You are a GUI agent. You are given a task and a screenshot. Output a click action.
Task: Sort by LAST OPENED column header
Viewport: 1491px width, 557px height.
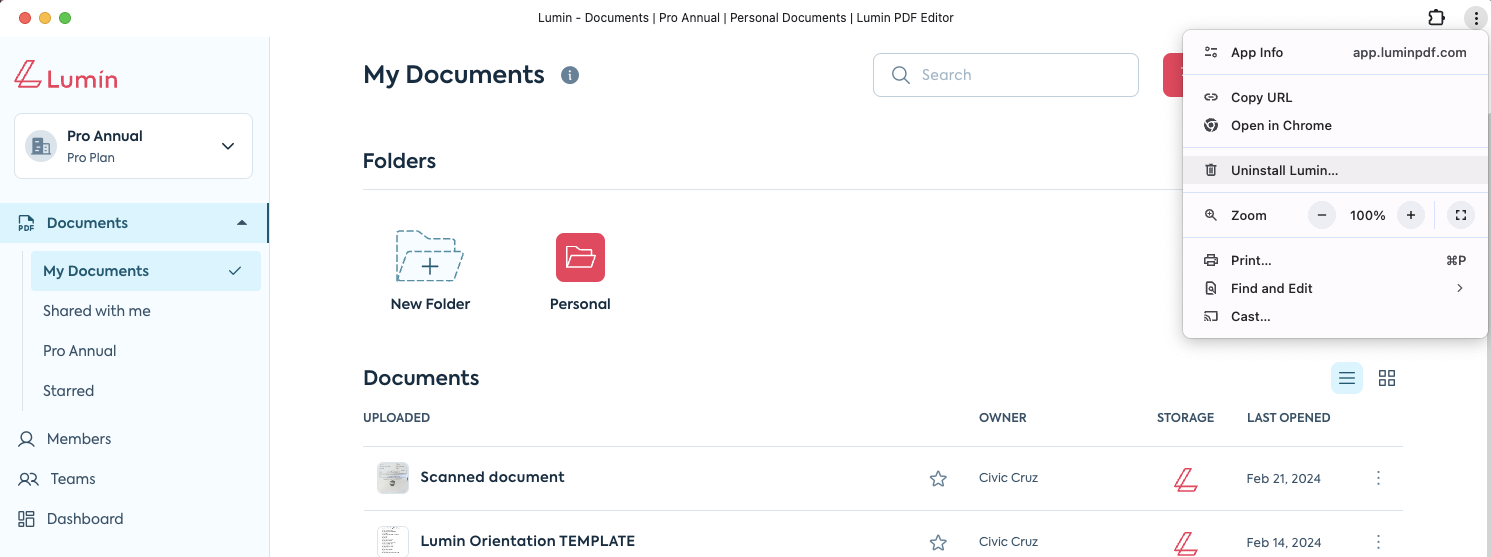(1289, 418)
